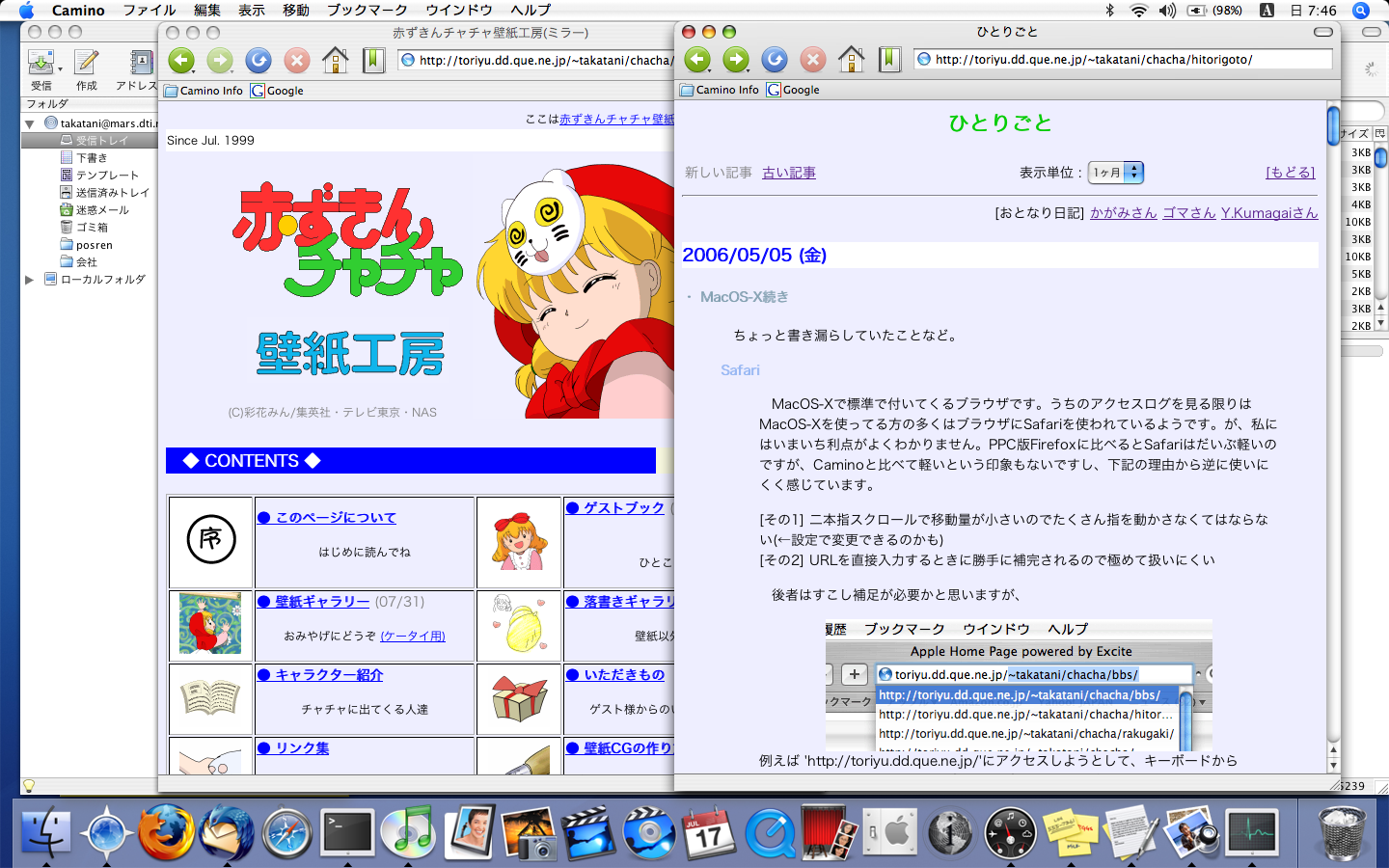Screen dimensions: 1389x868
Task: Collapse takatani@mars.dti account tree
Action: click(x=30, y=123)
